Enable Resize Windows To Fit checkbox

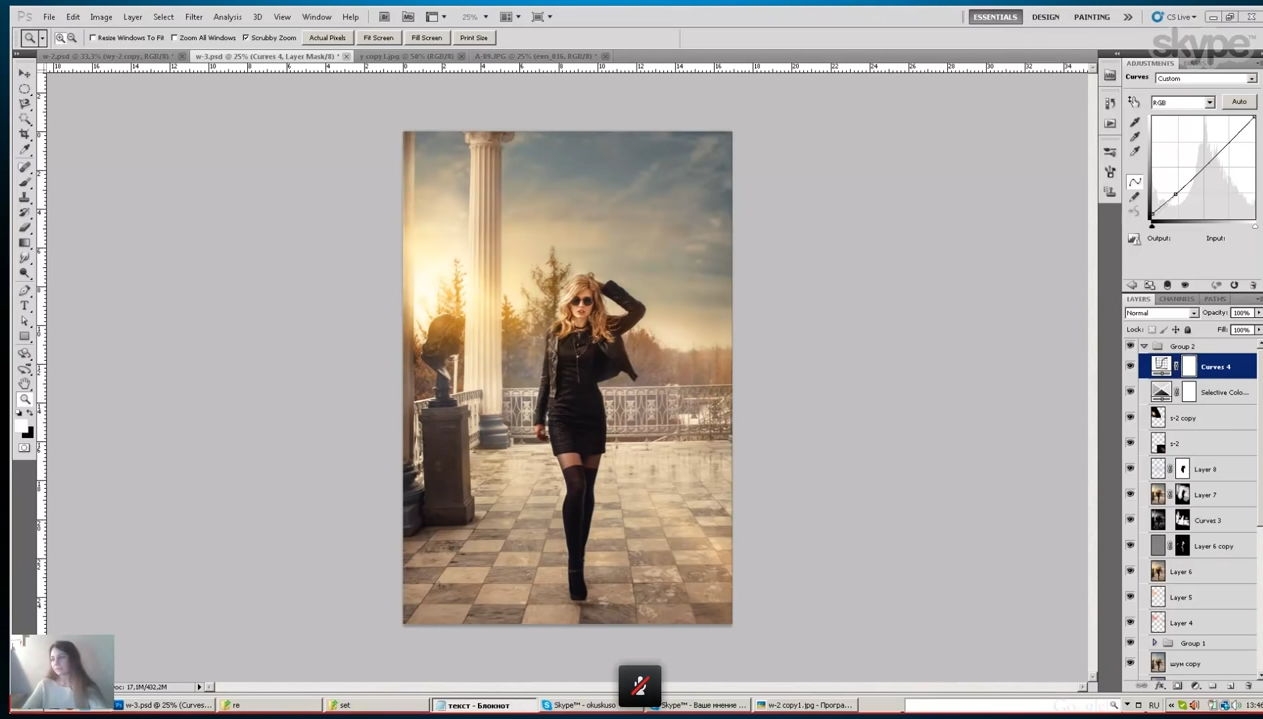[x=93, y=38]
